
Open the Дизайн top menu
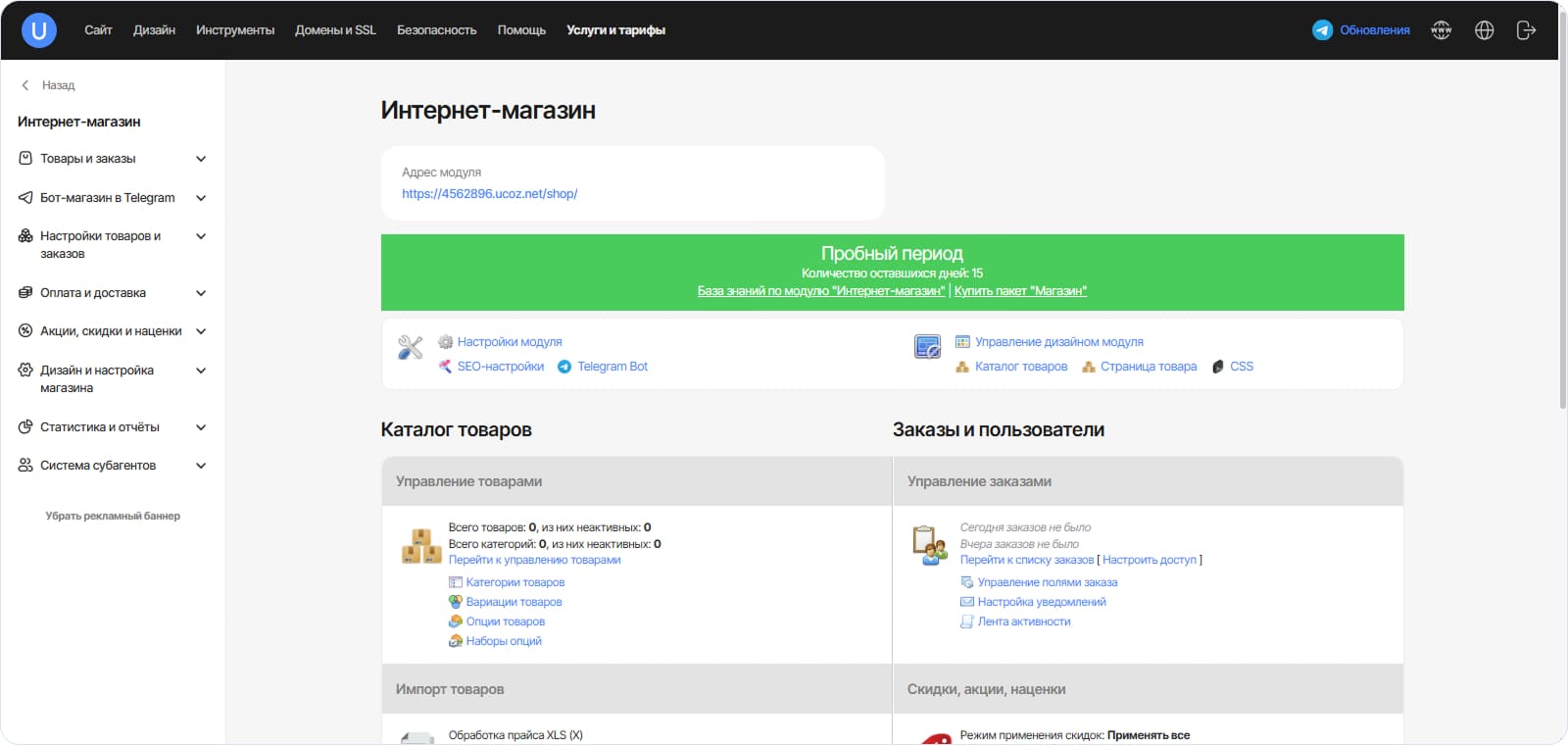tap(154, 30)
